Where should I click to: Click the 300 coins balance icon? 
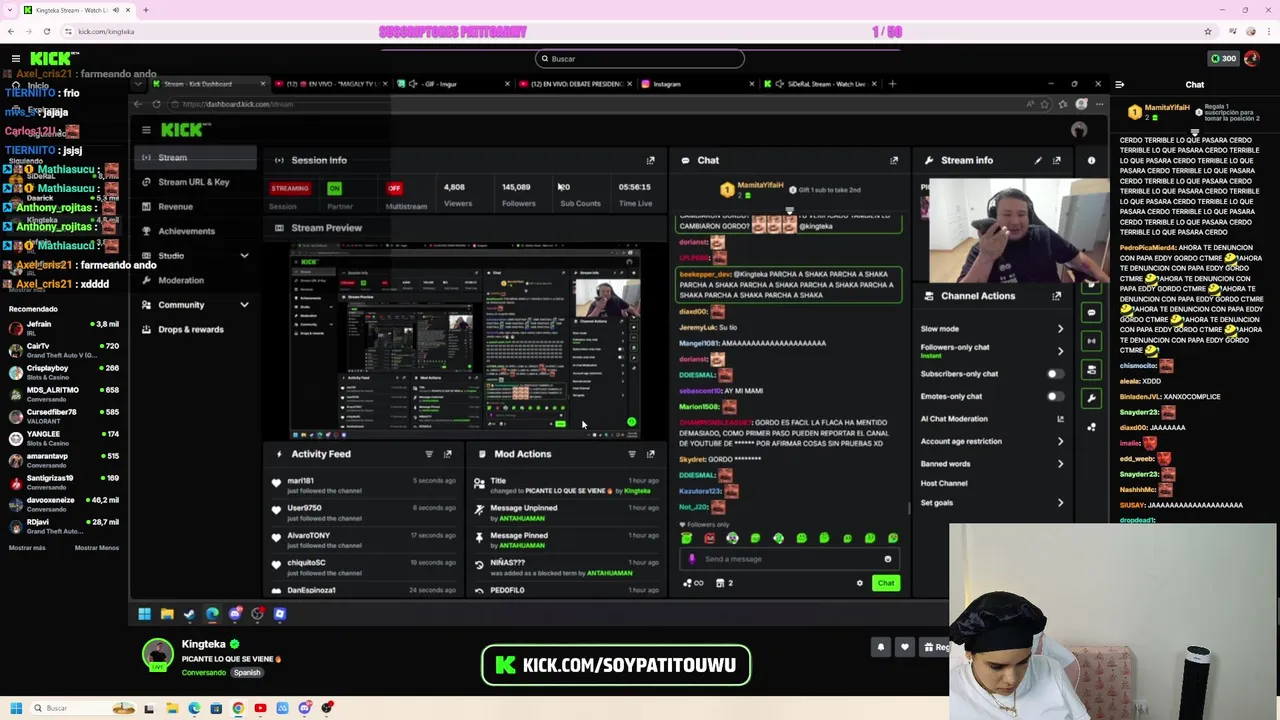click(1224, 58)
